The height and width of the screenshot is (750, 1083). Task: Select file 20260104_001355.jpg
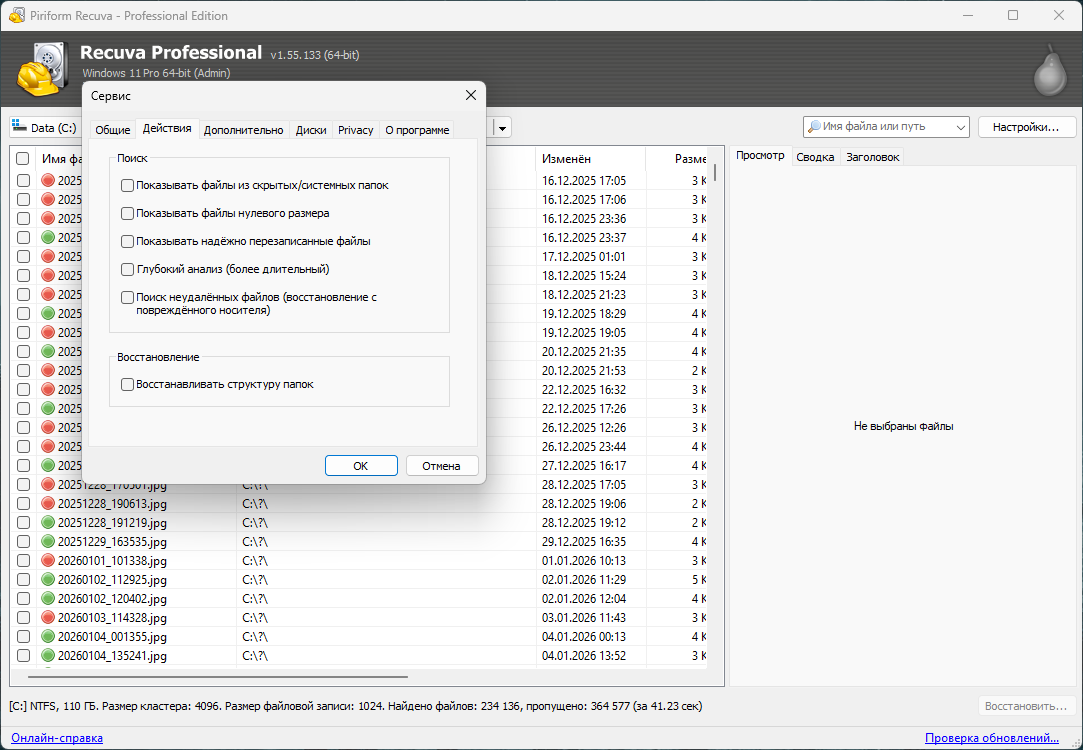coord(112,637)
